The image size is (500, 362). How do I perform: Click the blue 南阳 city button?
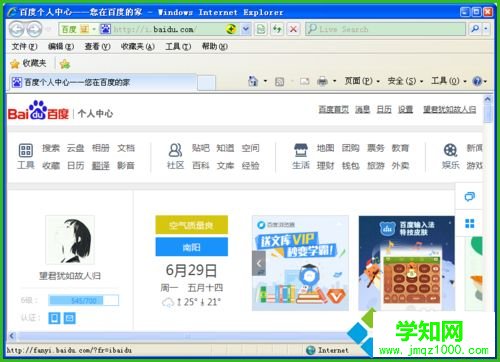[x=192, y=247]
